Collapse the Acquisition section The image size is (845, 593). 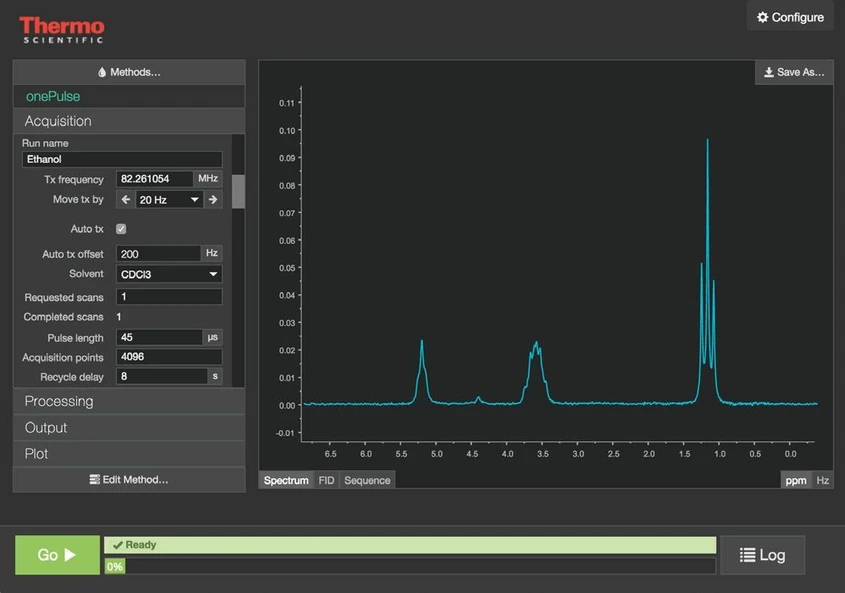pos(129,121)
